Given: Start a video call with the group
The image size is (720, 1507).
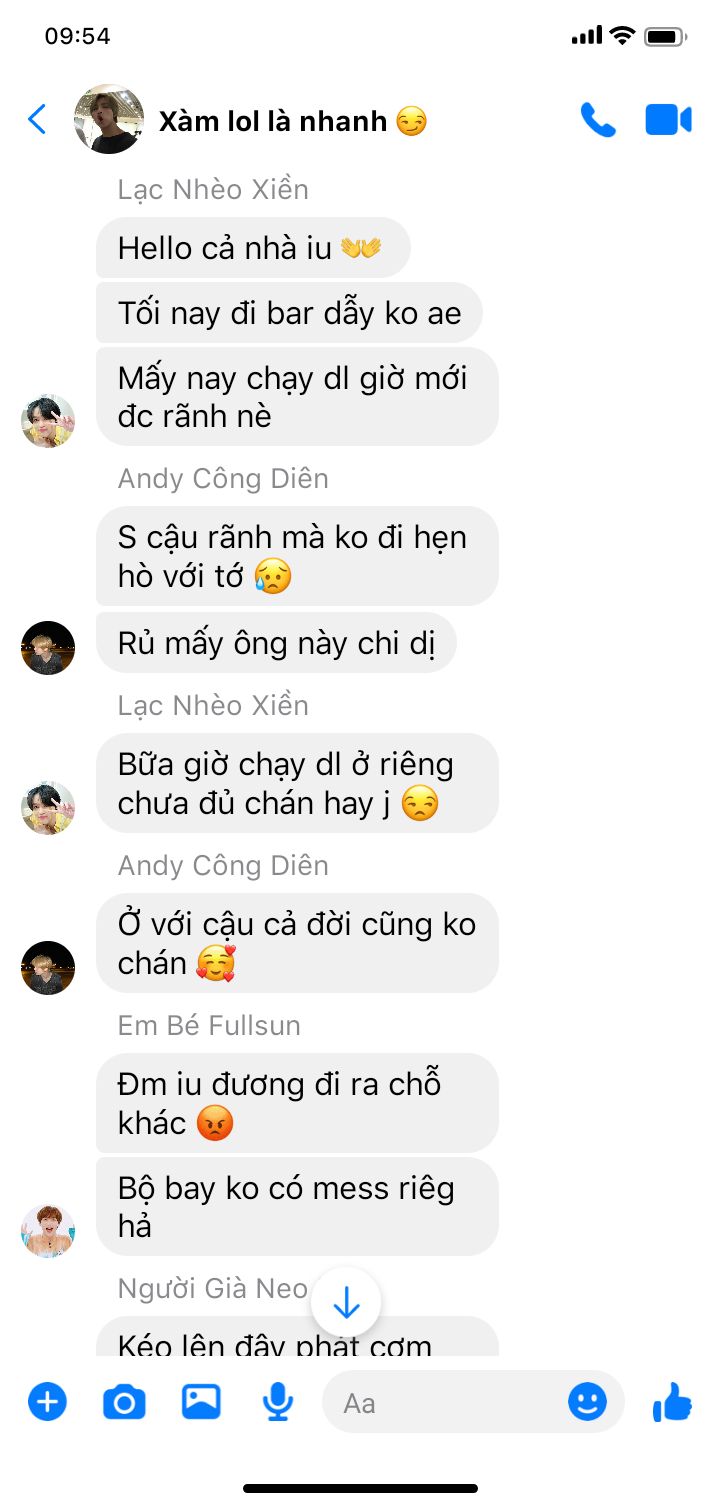Looking at the screenshot, I should tap(668, 120).
